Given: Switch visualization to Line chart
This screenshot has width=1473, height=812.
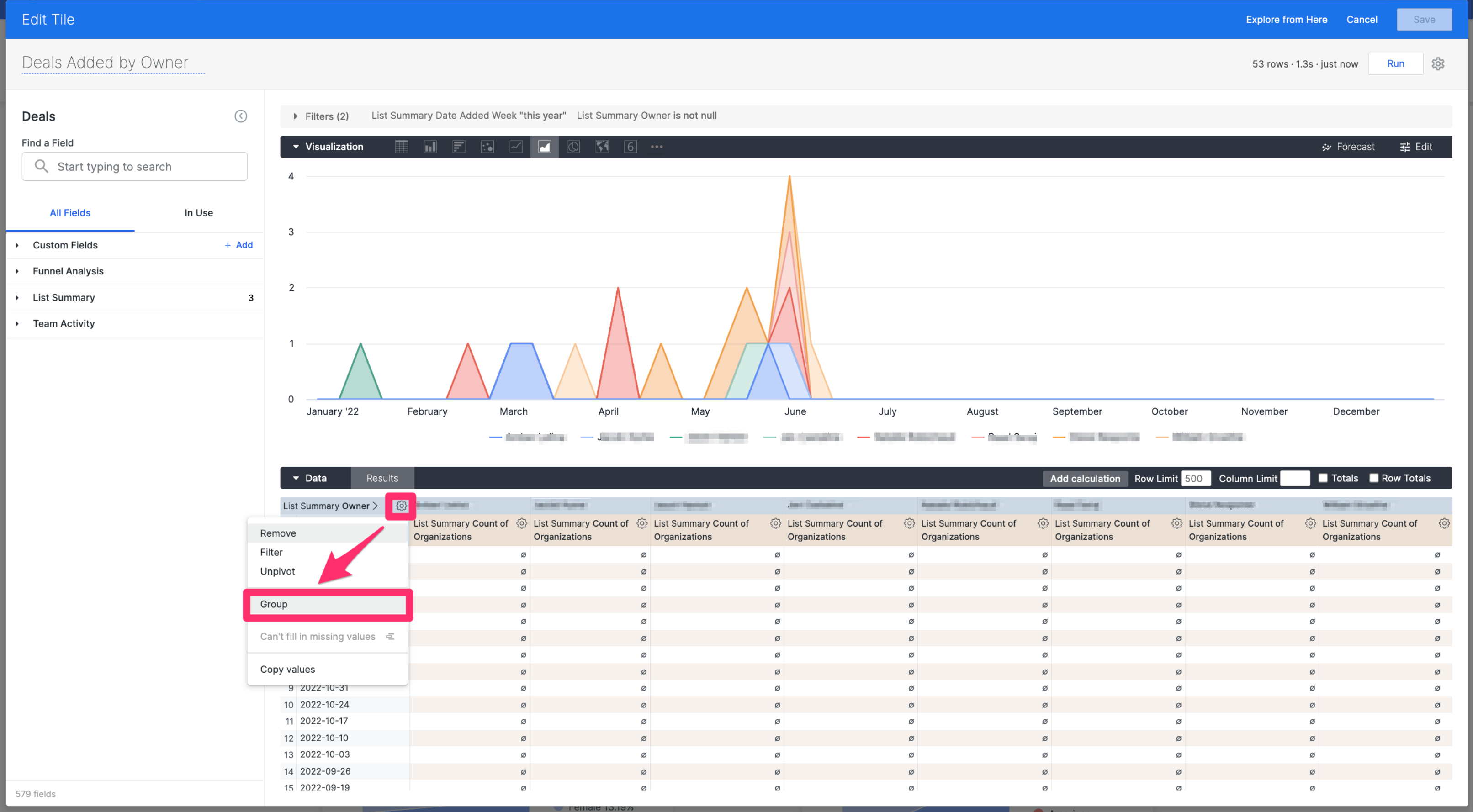Looking at the screenshot, I should [x=516, y=147].
